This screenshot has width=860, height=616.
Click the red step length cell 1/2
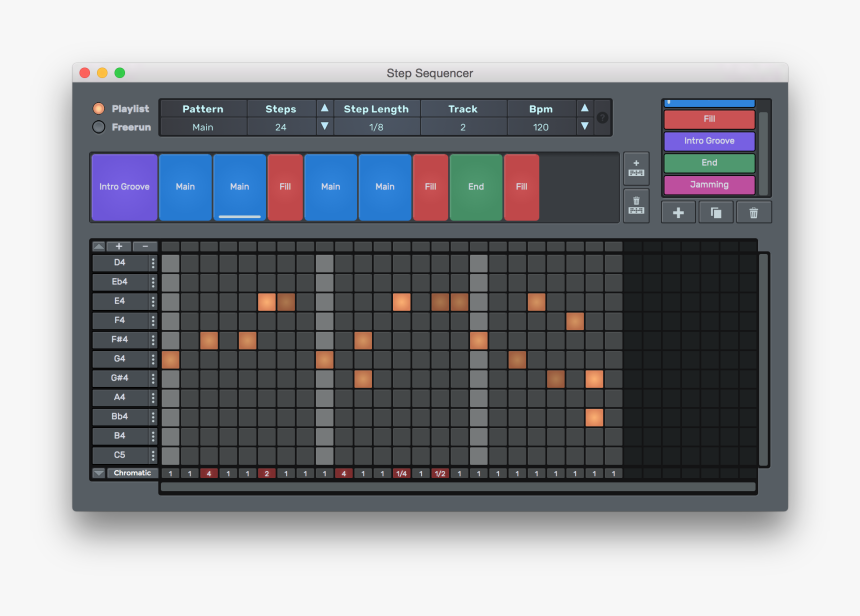click(x=440, y=473)
